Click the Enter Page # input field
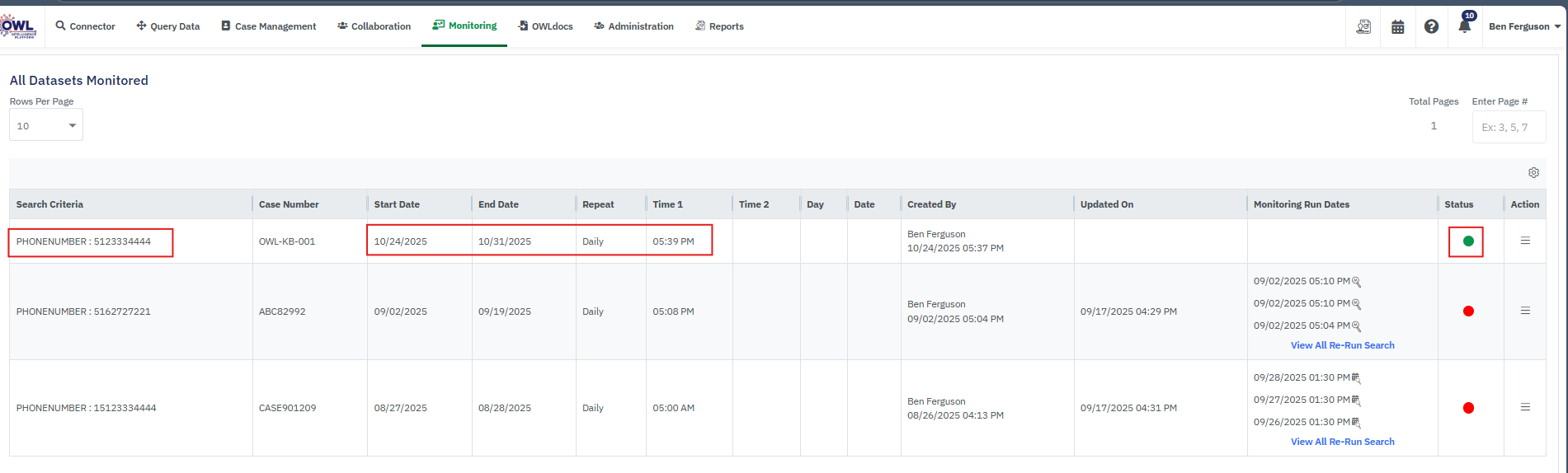Viewport: 1568px width, 473px height. 1508,127
